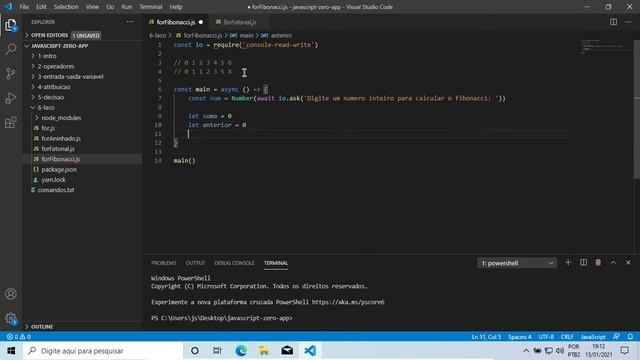The image size is (640, 360).
Task: Switch to the forFibonacci.js editor tab
Action: coord(176,22)
